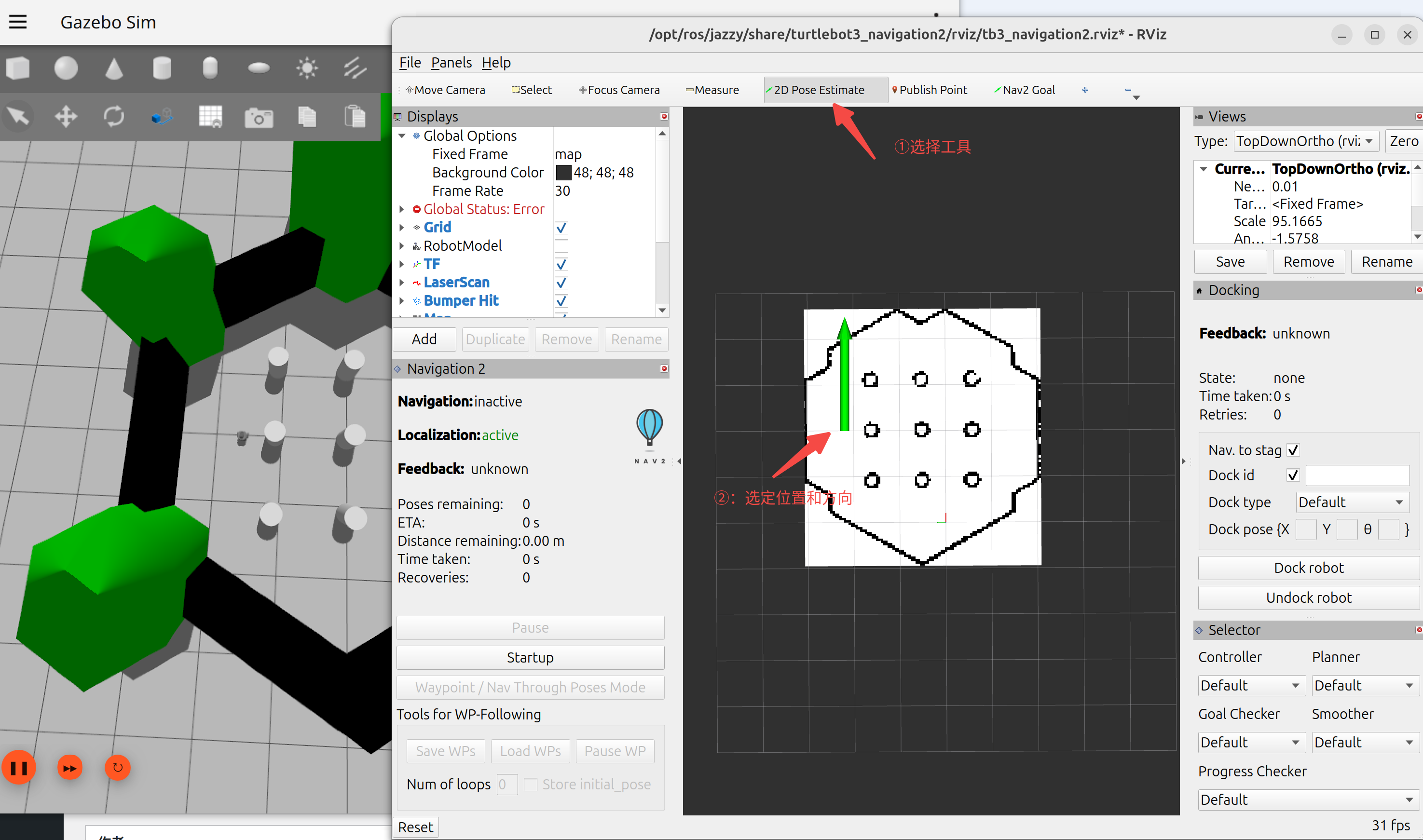1423x840 pixels.
Task: Activate Focus Camera tool
Action: pos(619,90)
